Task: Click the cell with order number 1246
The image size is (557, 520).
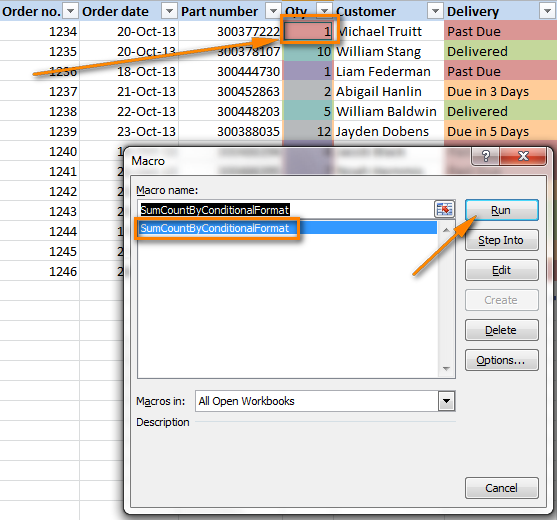Action: pyautogui.click(x=40, y=272)
